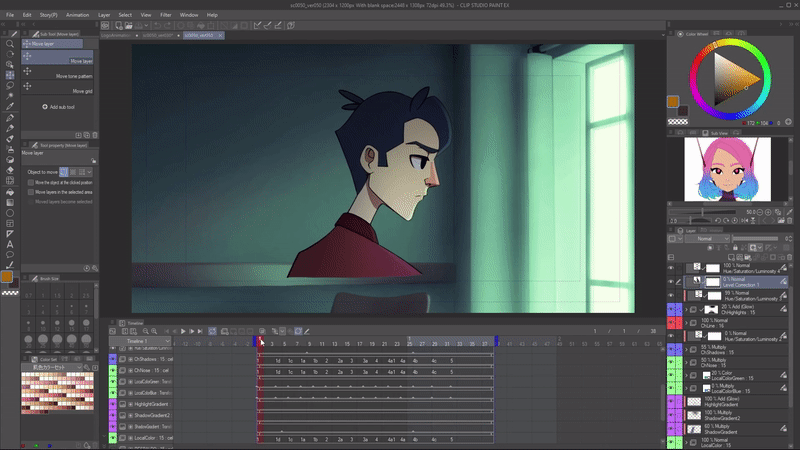Go to the next frame in timeline

[x=192, y=331]
